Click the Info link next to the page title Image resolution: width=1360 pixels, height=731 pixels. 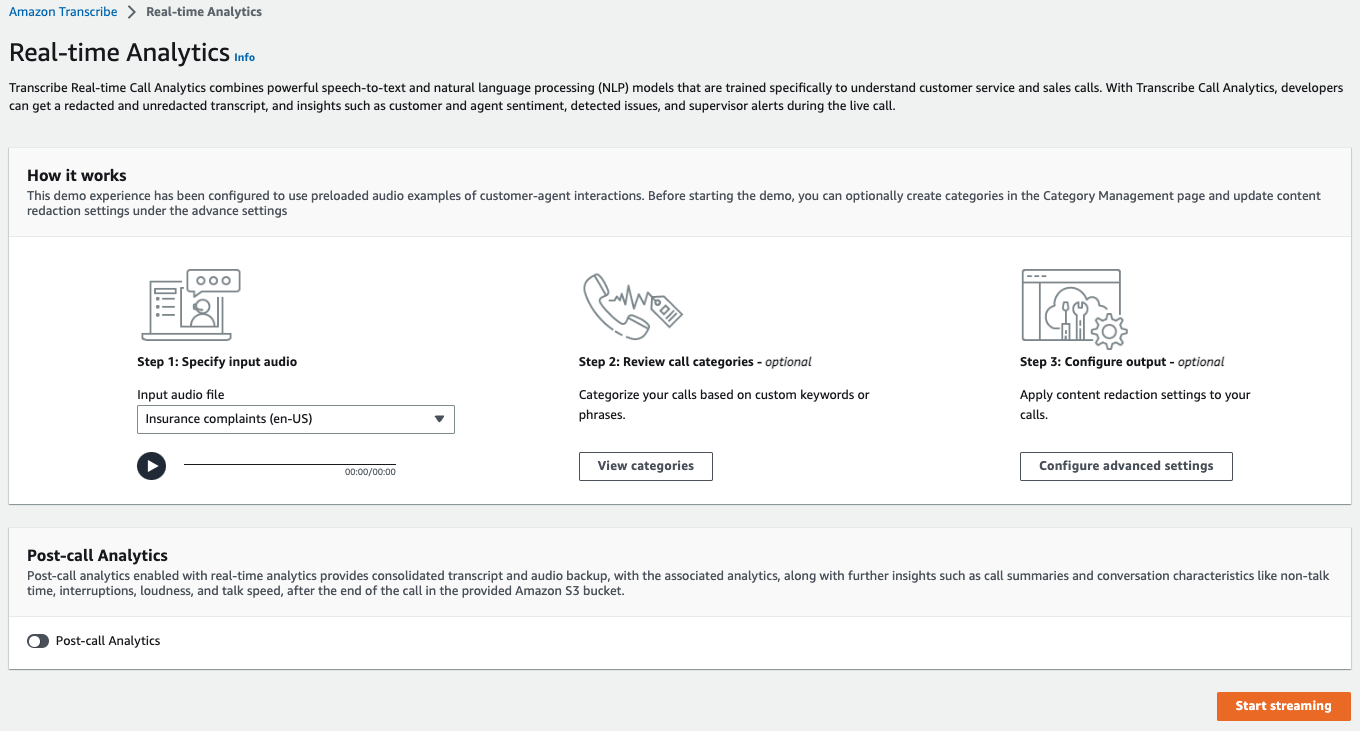(x=244, y=57)
